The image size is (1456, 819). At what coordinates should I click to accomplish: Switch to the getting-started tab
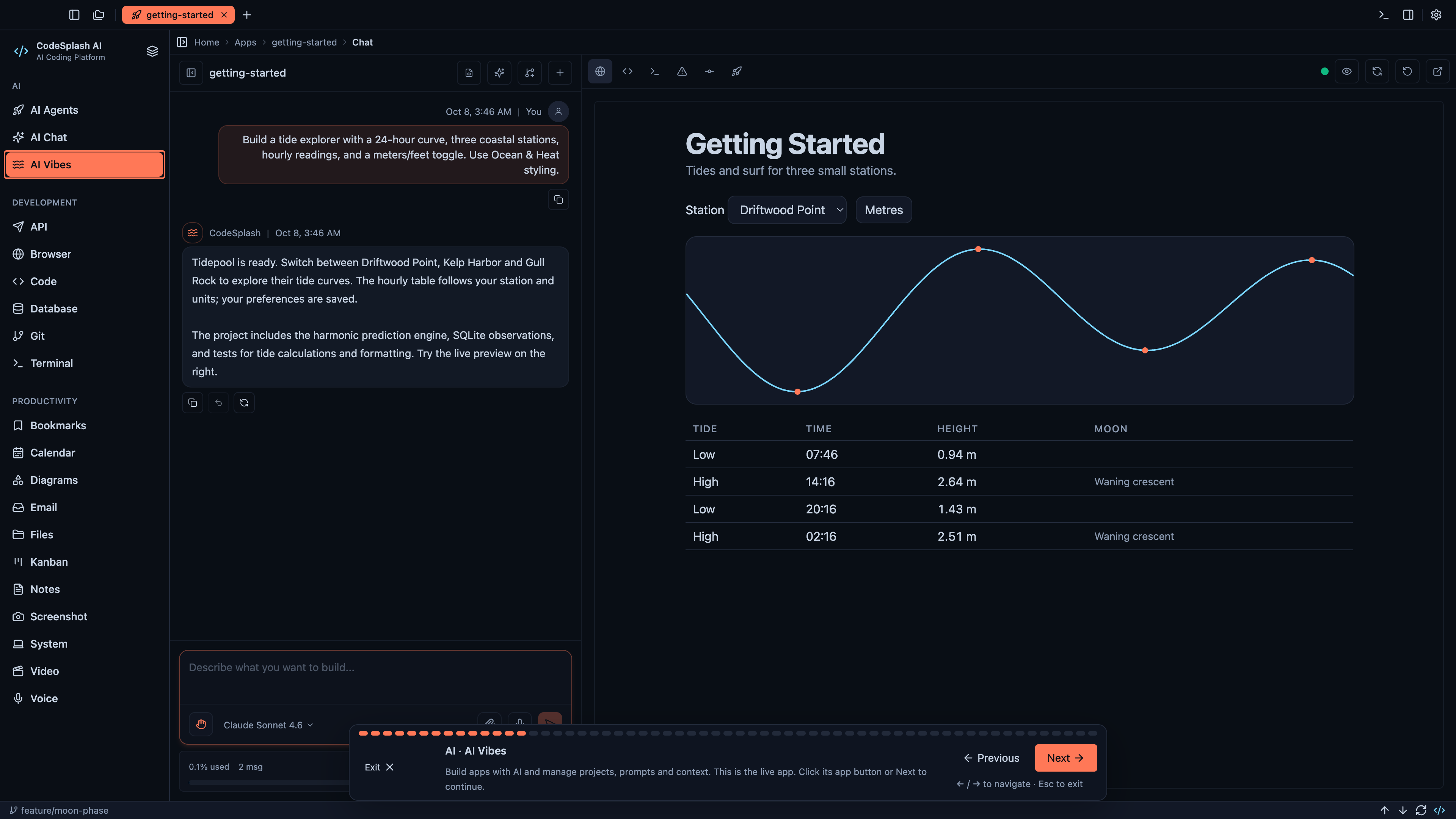point(178,15)
